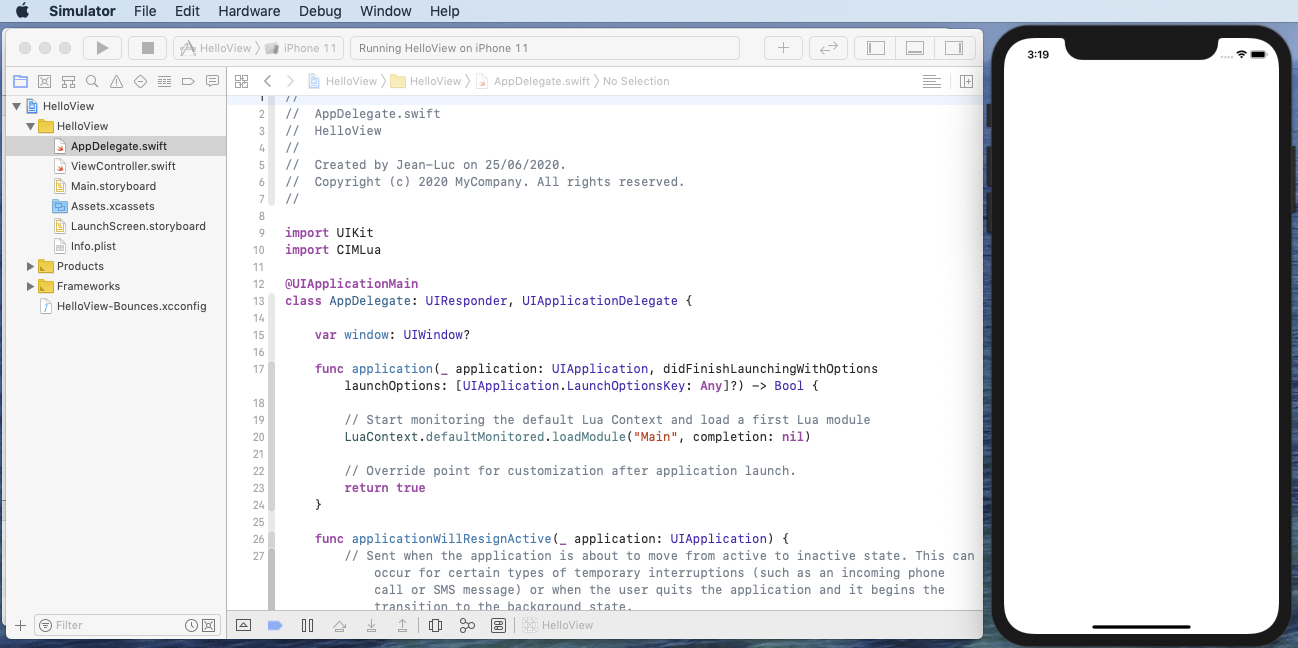Open the Help menu

click(445, 11)
